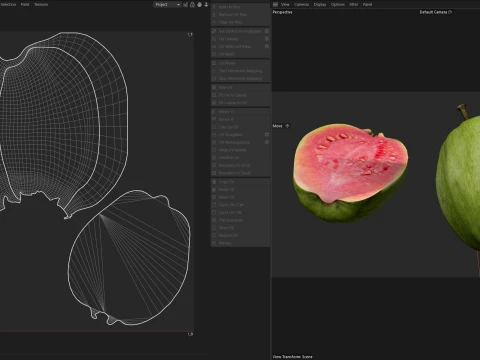480x360 pixels.
Task: Open the viewport Cameras menu
Action: click(302, 5)
